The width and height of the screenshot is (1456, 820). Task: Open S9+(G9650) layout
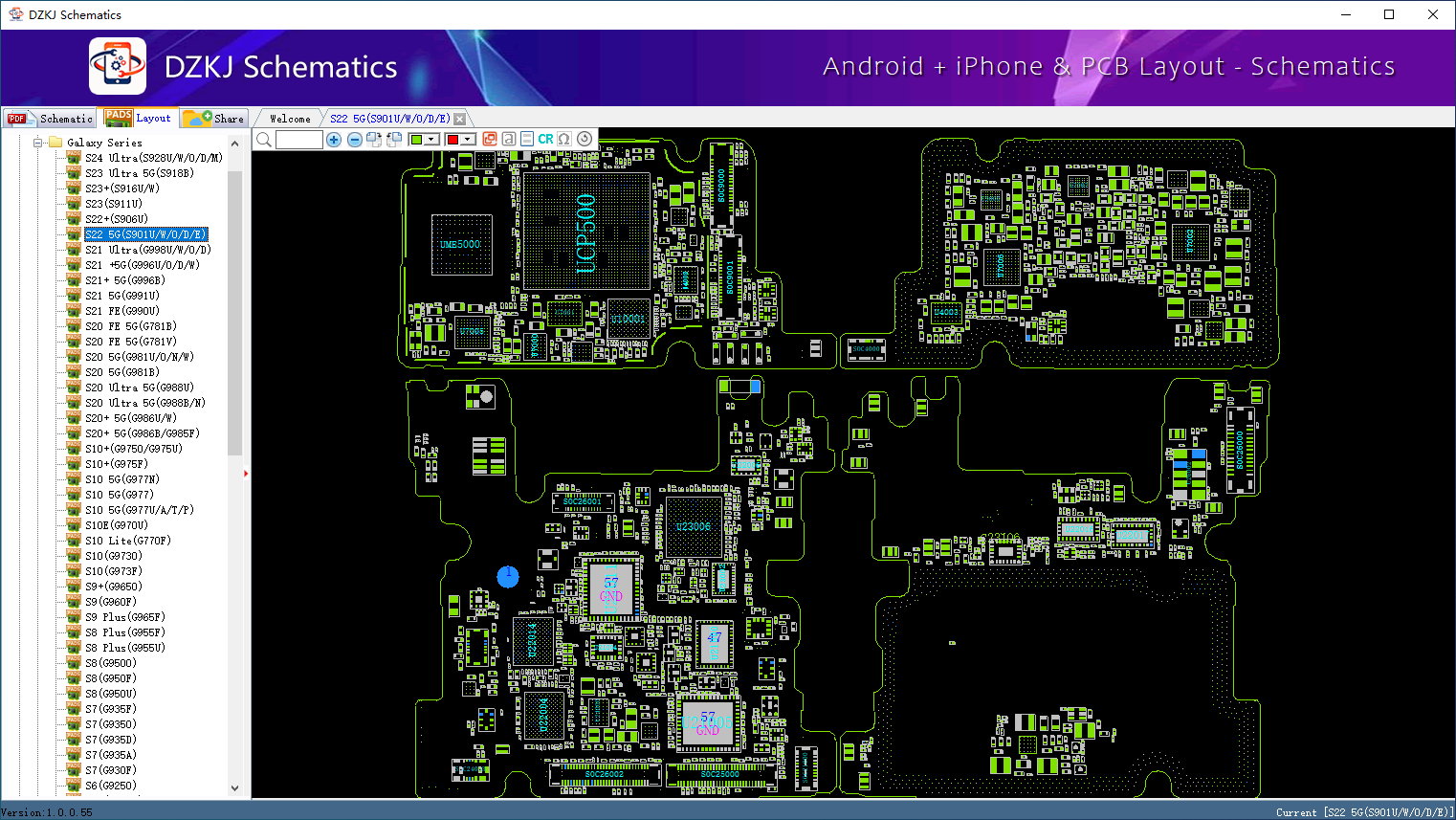pos(114,587)
